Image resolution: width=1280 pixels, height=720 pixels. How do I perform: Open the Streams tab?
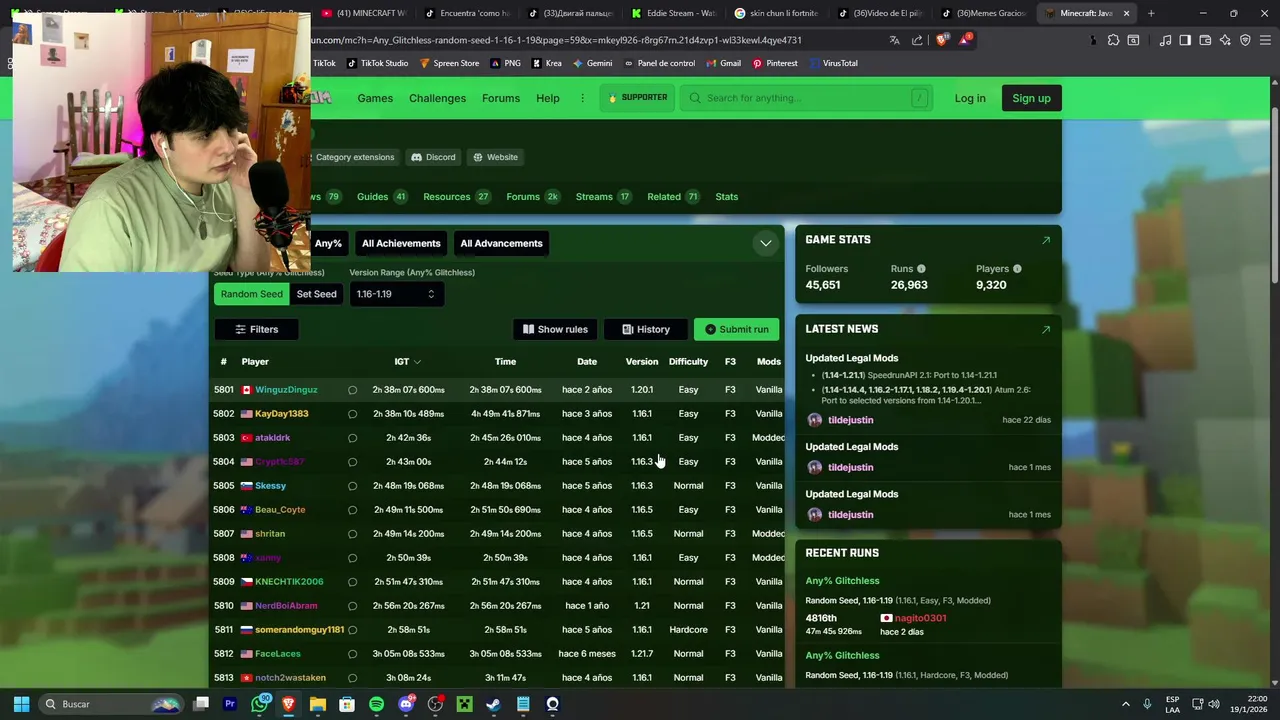point(603,197)
